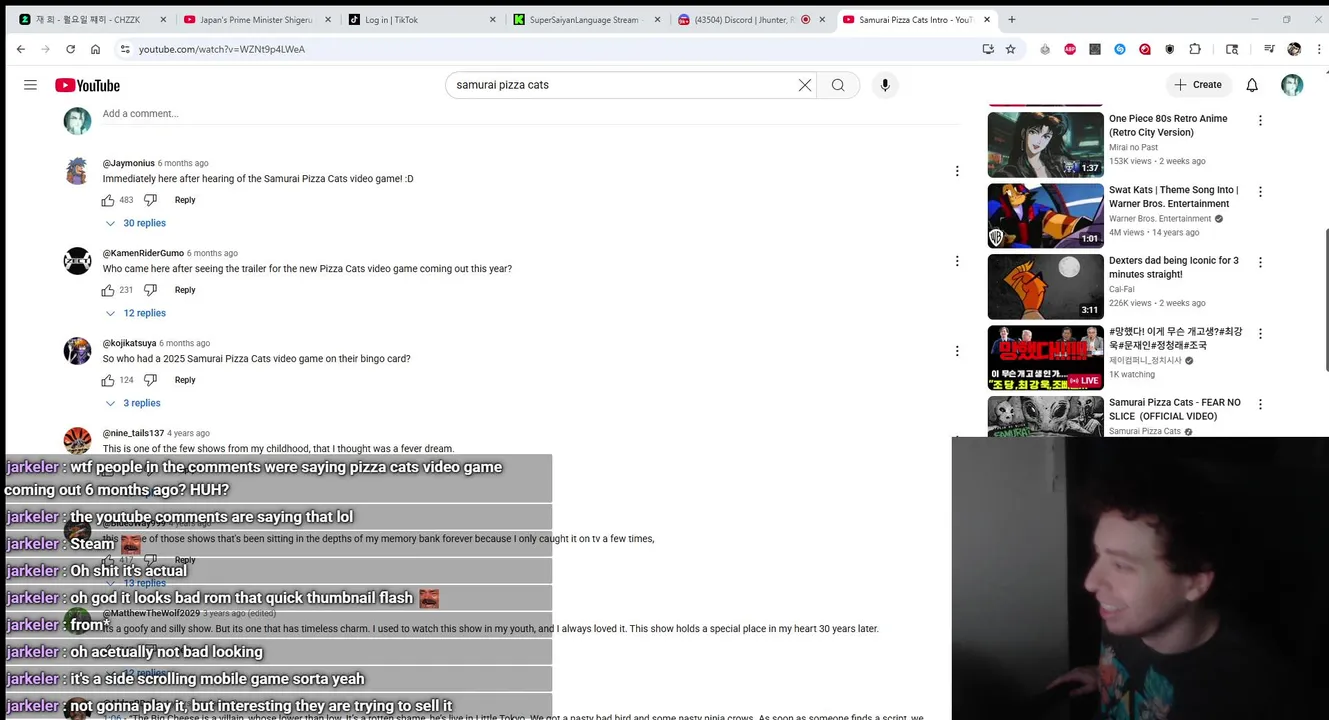
Task: Bookmark this page with the star icon
Action: [x=1010, y=49]
